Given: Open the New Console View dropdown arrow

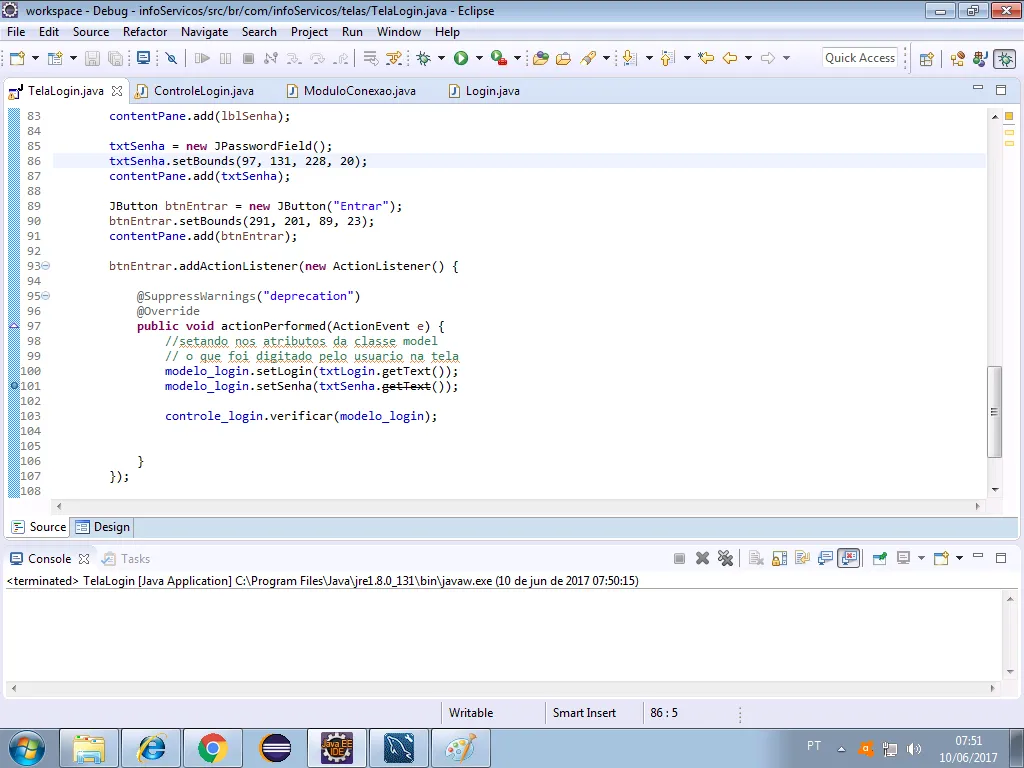Looking at the screenshot, I should [959, 559].
